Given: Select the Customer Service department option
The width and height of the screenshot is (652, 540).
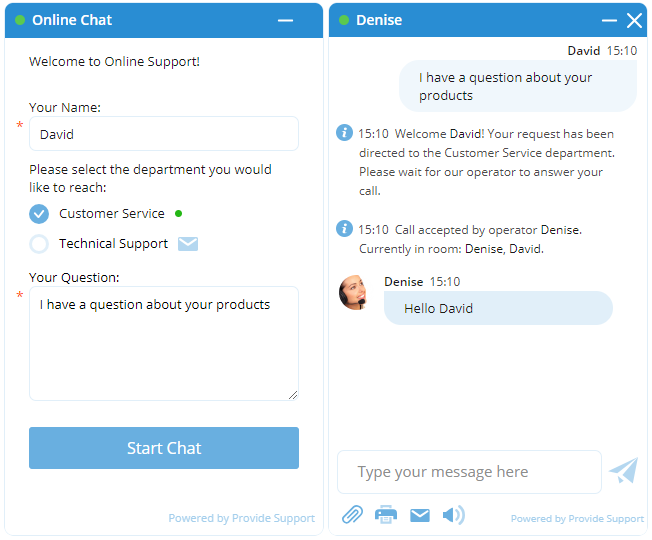Looking at the screenshot, I should (x=39, y=213).
